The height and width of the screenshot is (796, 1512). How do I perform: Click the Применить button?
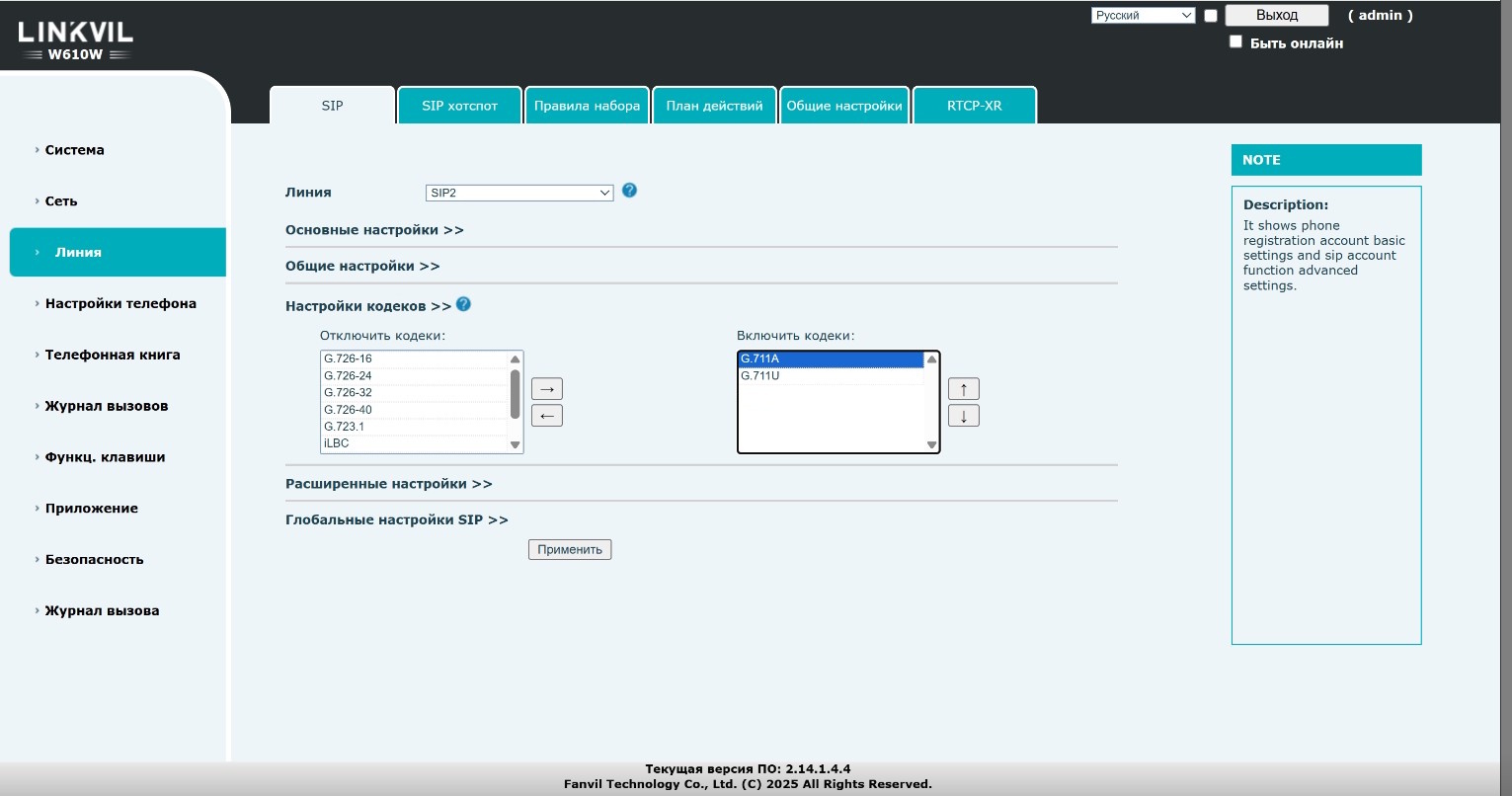[570, 549]
